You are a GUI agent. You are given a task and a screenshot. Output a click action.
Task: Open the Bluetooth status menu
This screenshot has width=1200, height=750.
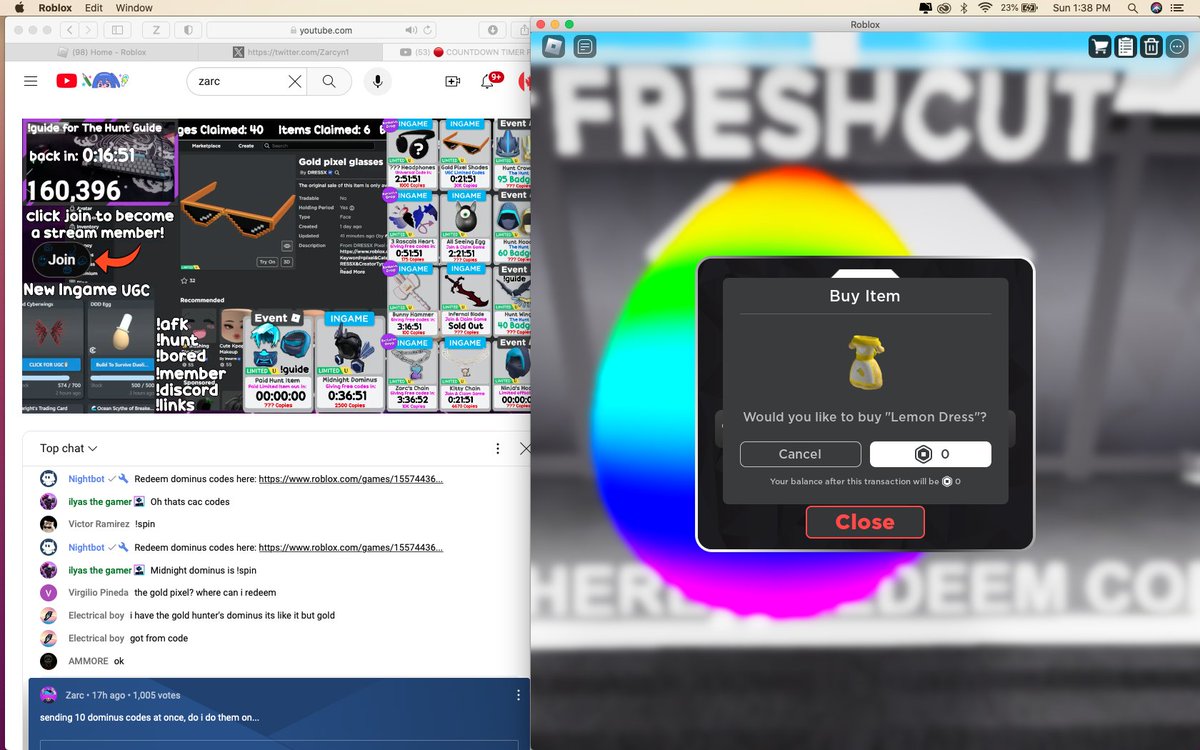(964, 7)
